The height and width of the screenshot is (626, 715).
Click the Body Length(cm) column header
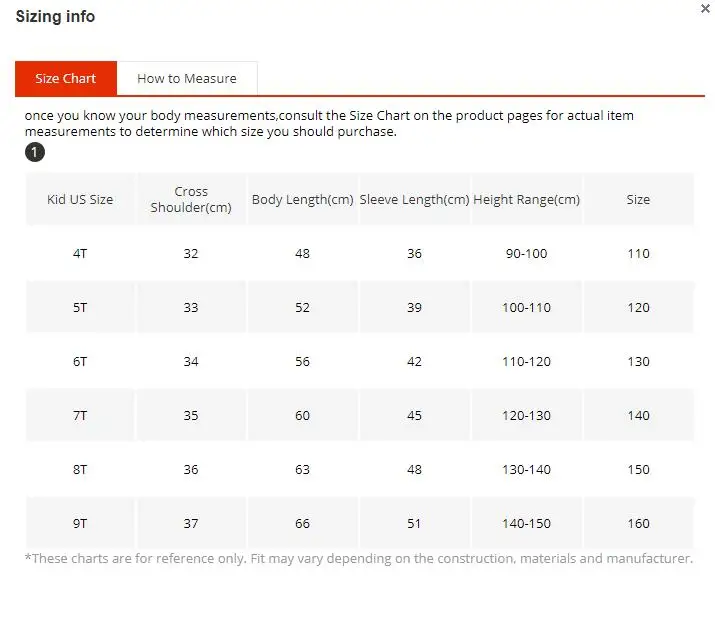tap(303, 199)
